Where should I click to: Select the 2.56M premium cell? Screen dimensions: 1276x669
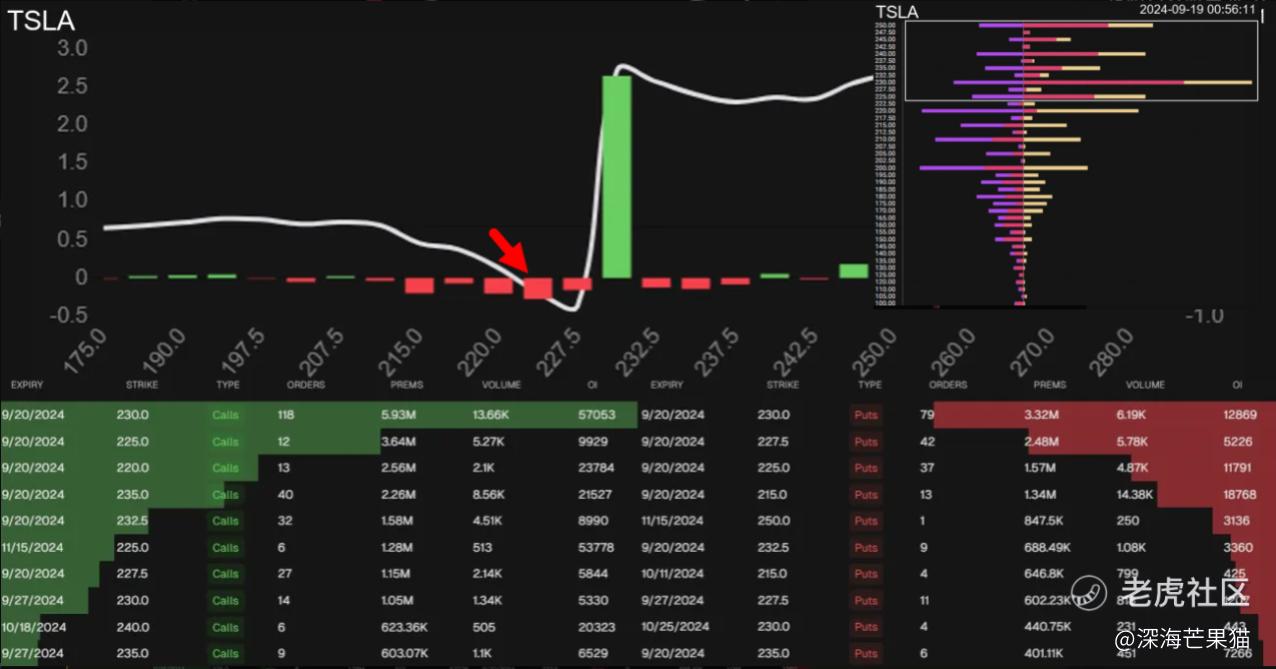pos(401,468)
